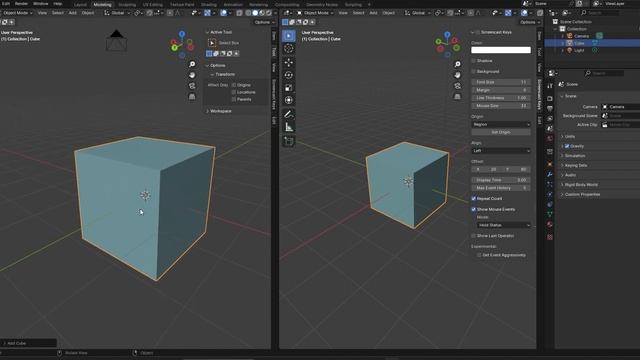Open Options dropdown in the left viewport
Screen dimensions: 640x360
coord(264,22)
